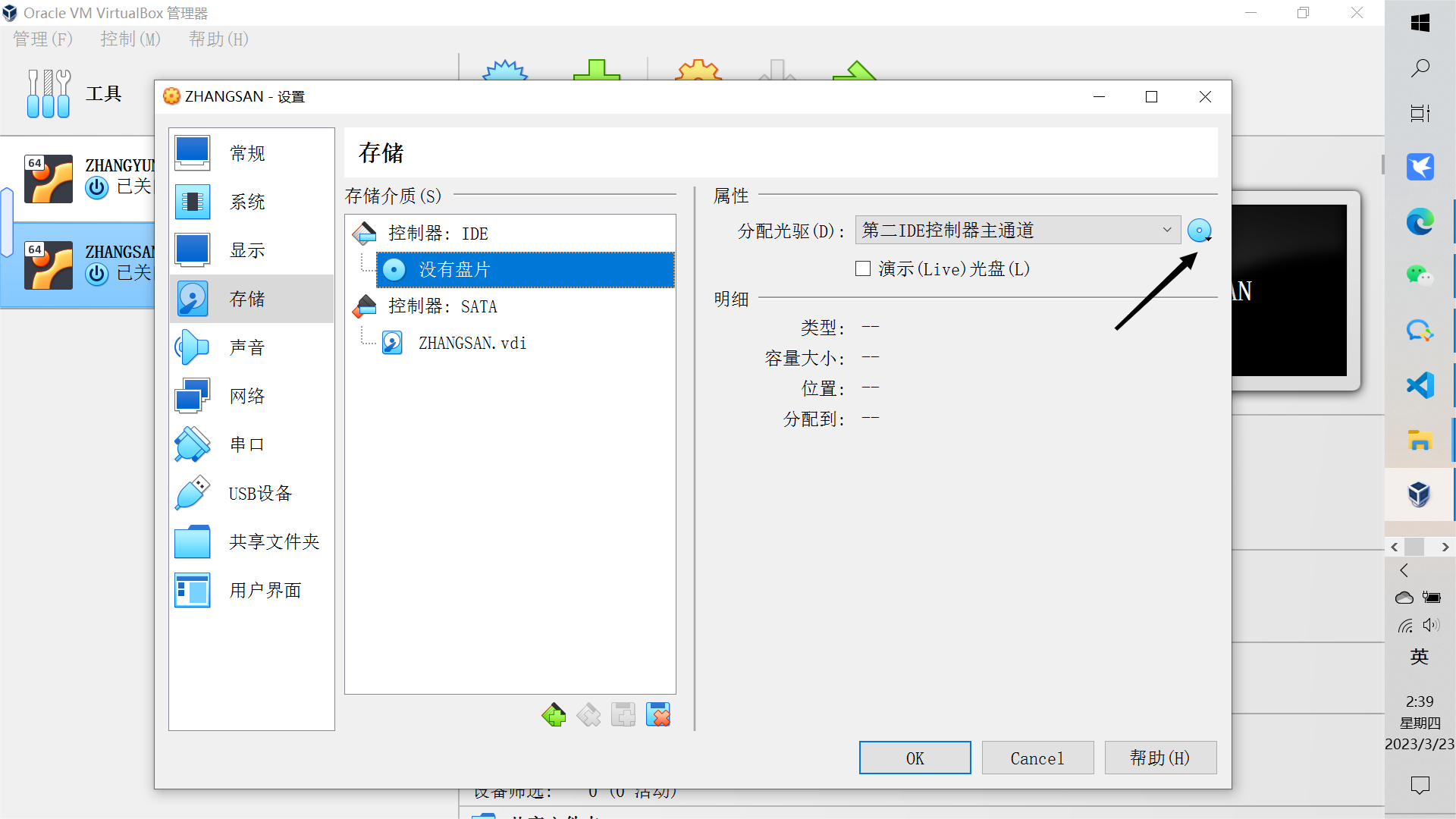The width and height of the screenshot is (1456, 819).
Task: Open volume control in system tray
Action: [1432, 625]
